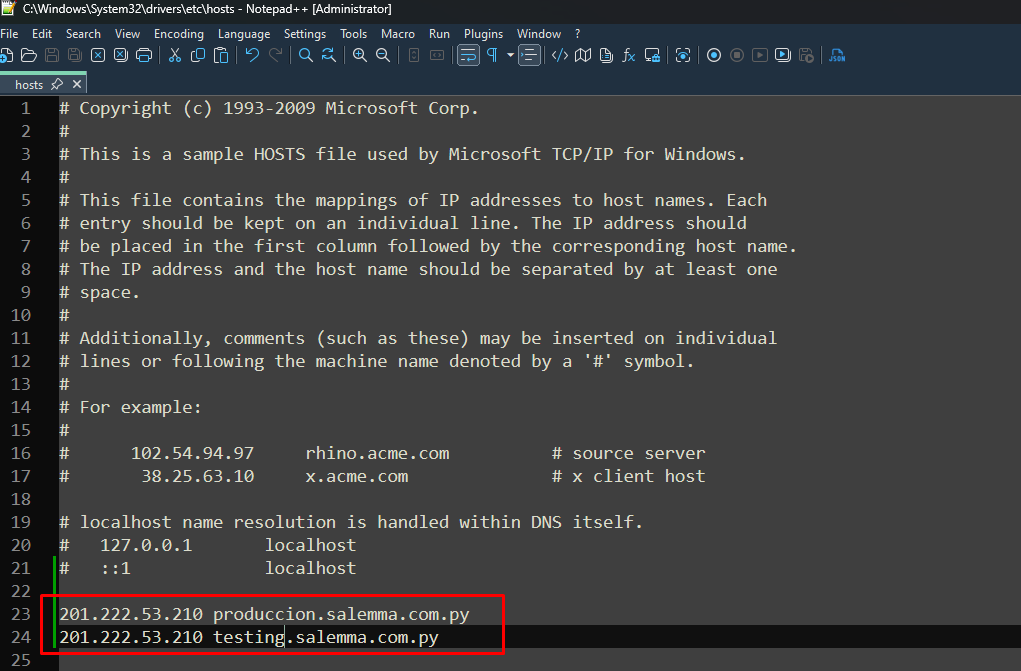Click the Undo arrow icon
Screen dimensions: 1021x671
pos(252,55)
